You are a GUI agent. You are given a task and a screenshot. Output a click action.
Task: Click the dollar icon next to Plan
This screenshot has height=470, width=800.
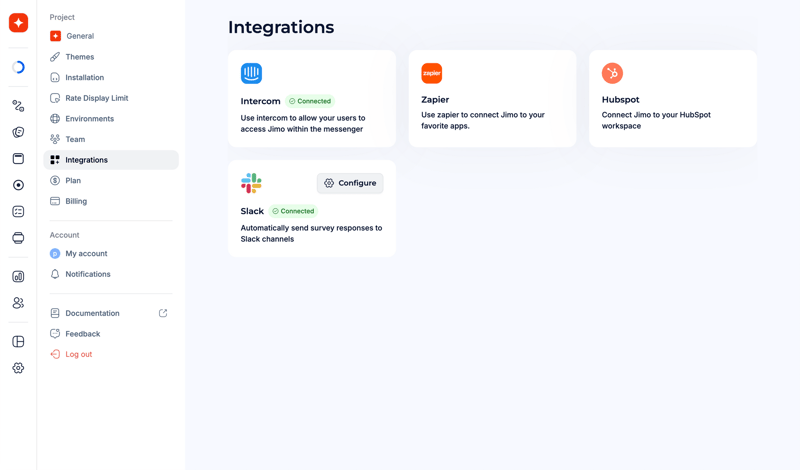click(x=55, y=180)
